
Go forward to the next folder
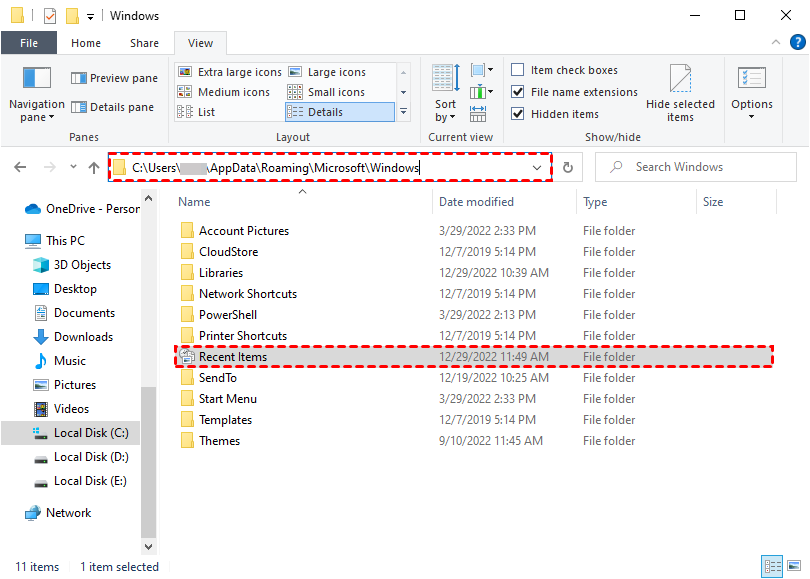tap(50, 167)
